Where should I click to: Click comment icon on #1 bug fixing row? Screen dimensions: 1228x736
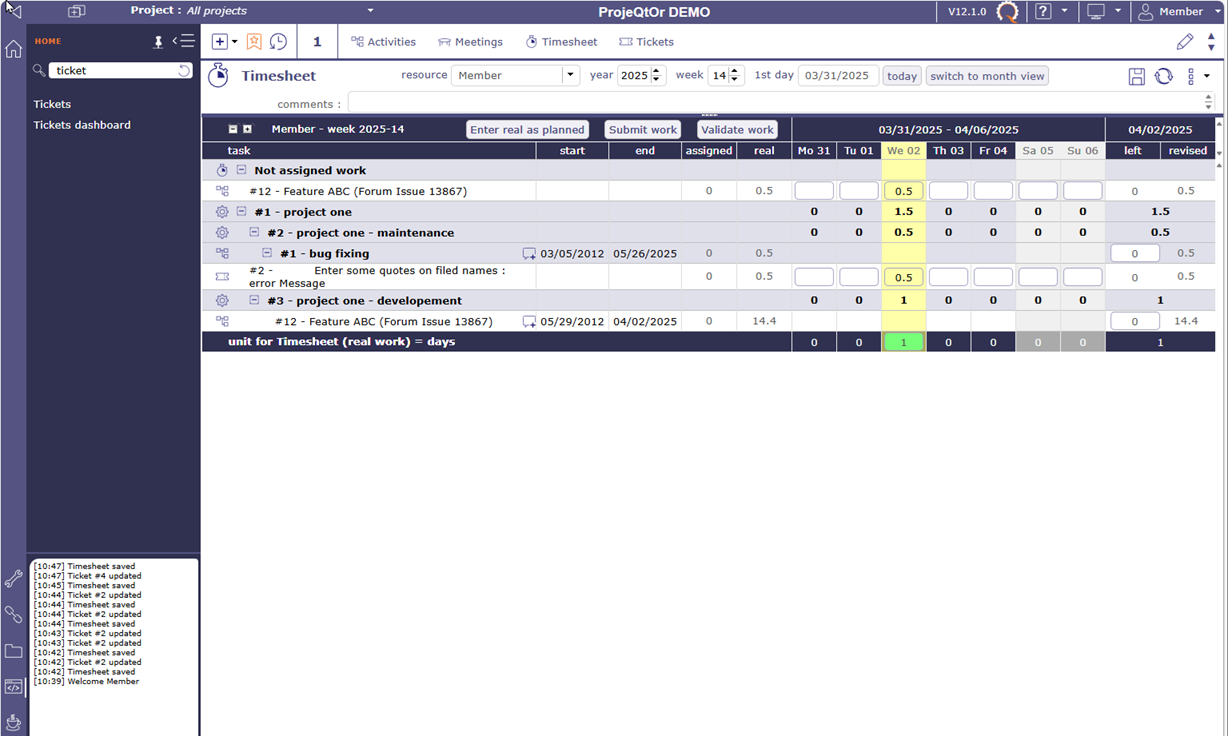[x=529, y=254]
